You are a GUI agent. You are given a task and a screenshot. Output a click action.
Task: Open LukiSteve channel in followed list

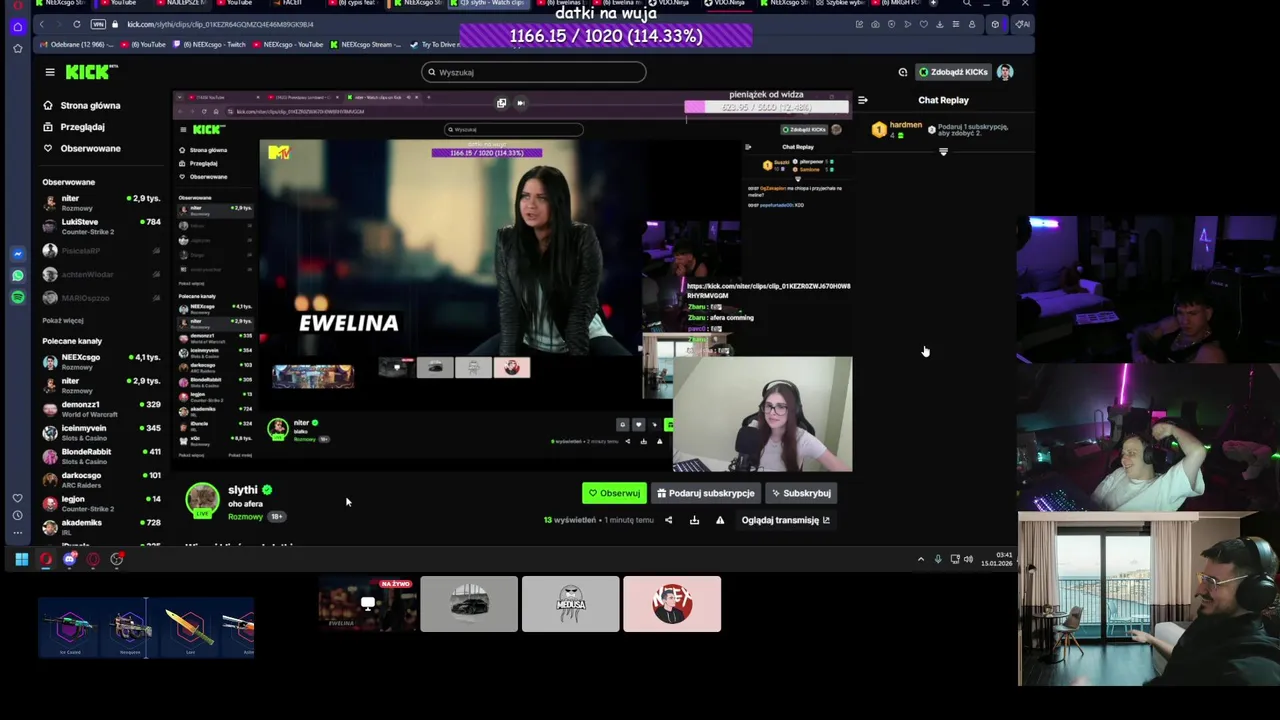coord(100,227)
